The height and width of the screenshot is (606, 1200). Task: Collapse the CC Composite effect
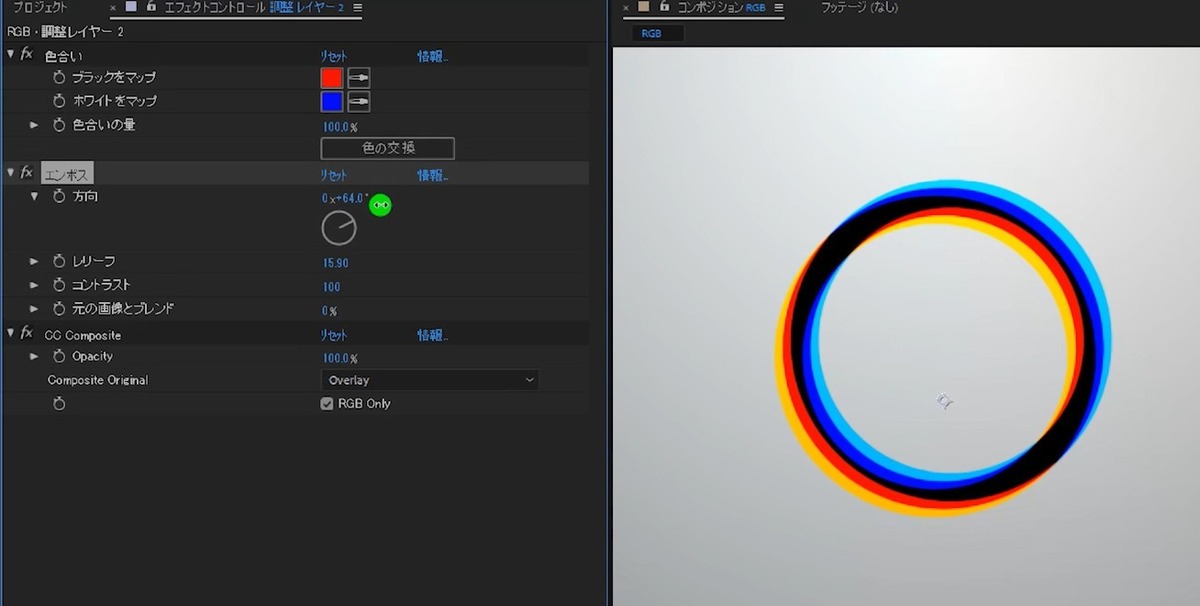11,334
